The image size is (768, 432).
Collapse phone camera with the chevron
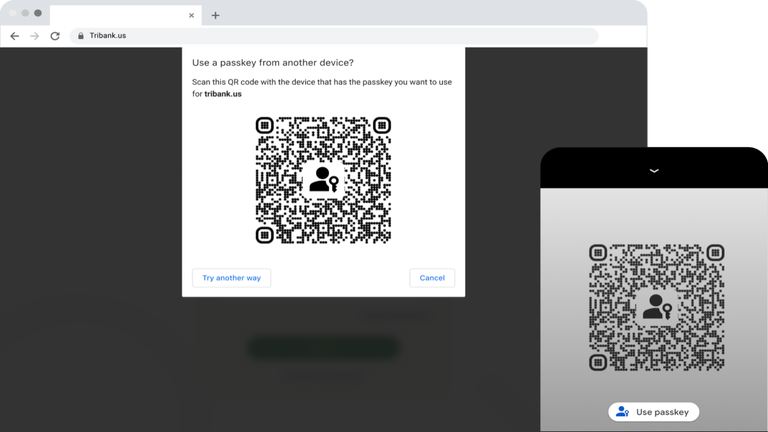(x=654, y=171)
